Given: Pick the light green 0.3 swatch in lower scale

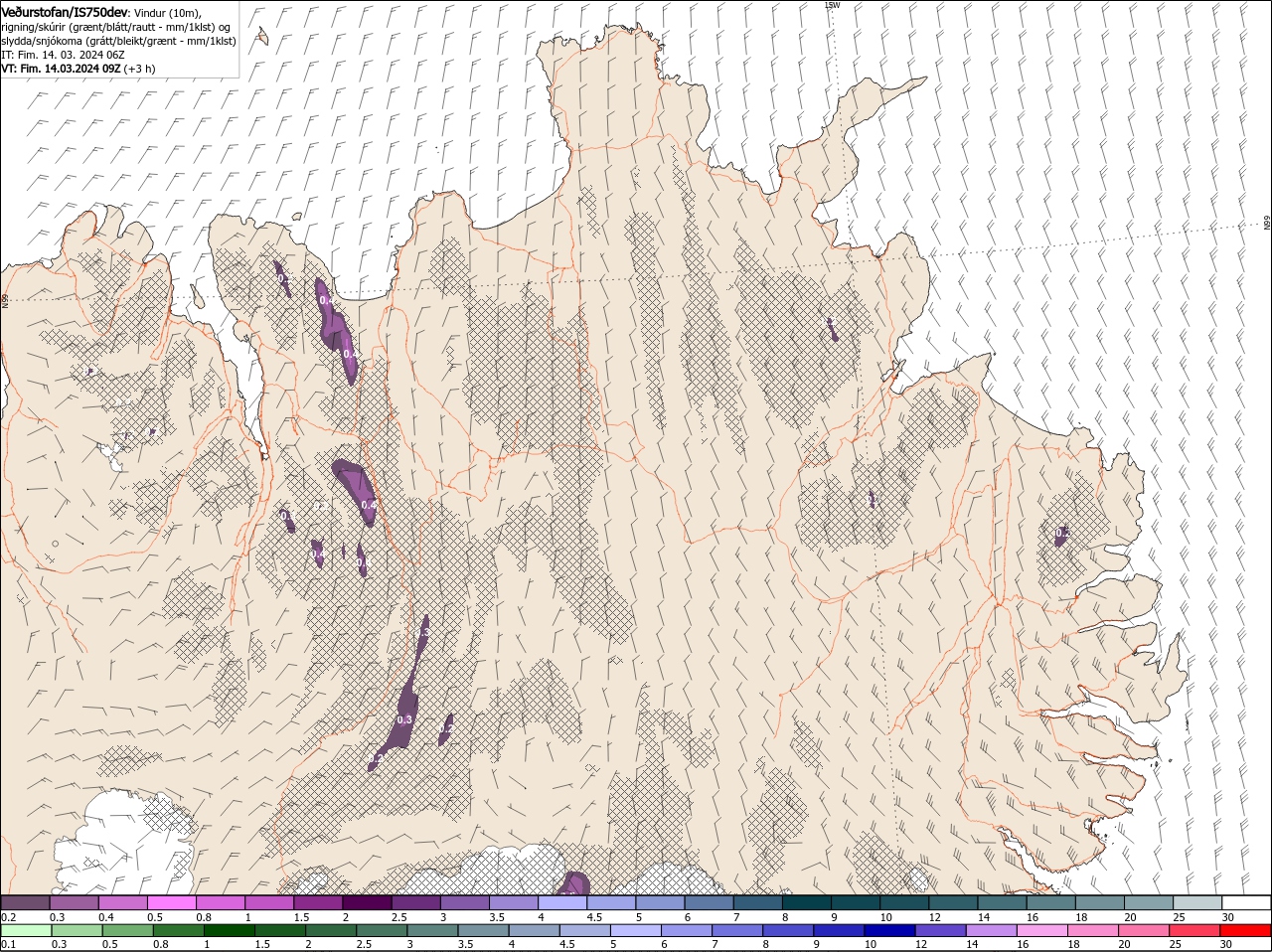Looking at the screenshot, I should pos(77,930).
